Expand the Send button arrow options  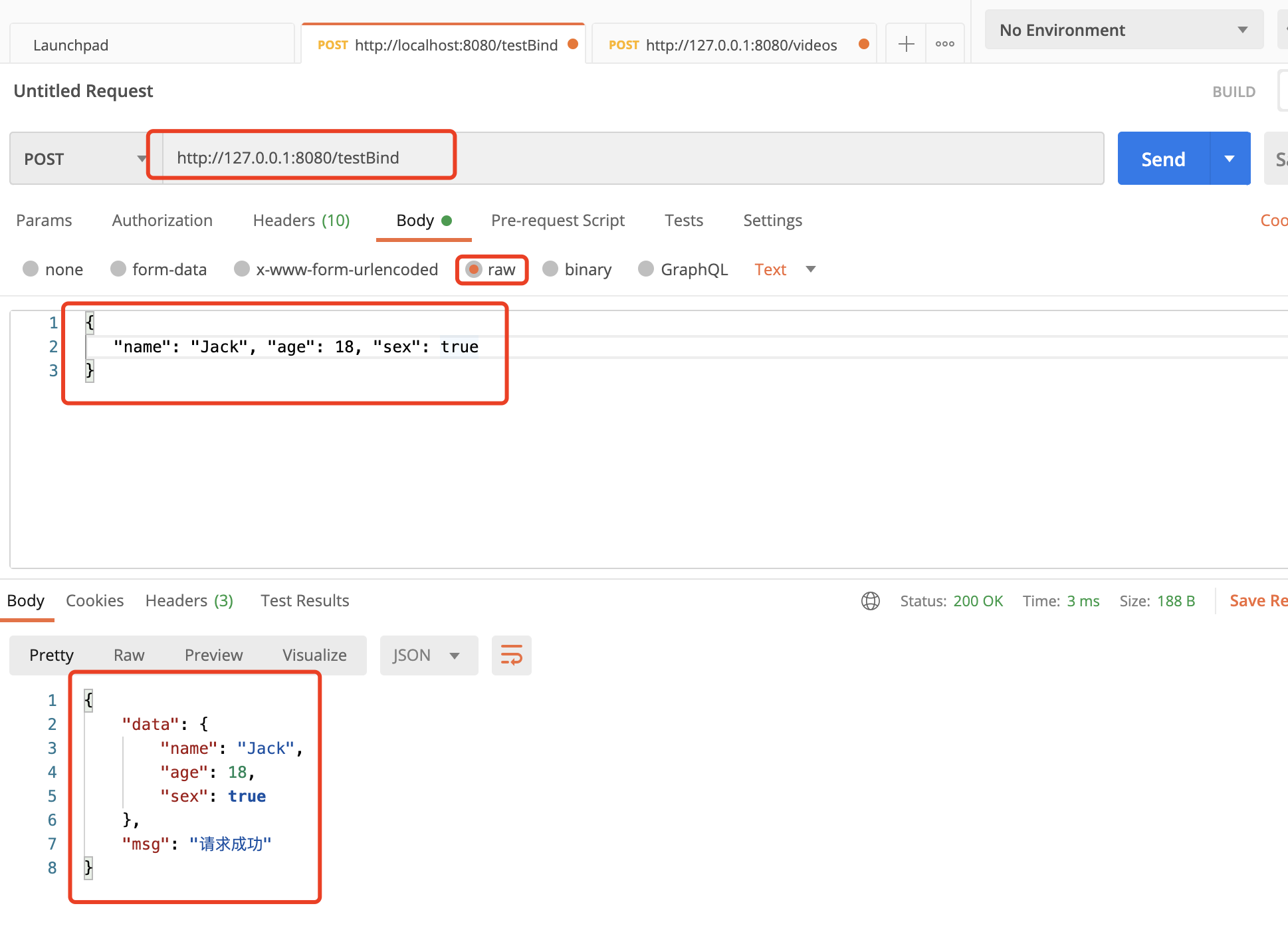1230,159
